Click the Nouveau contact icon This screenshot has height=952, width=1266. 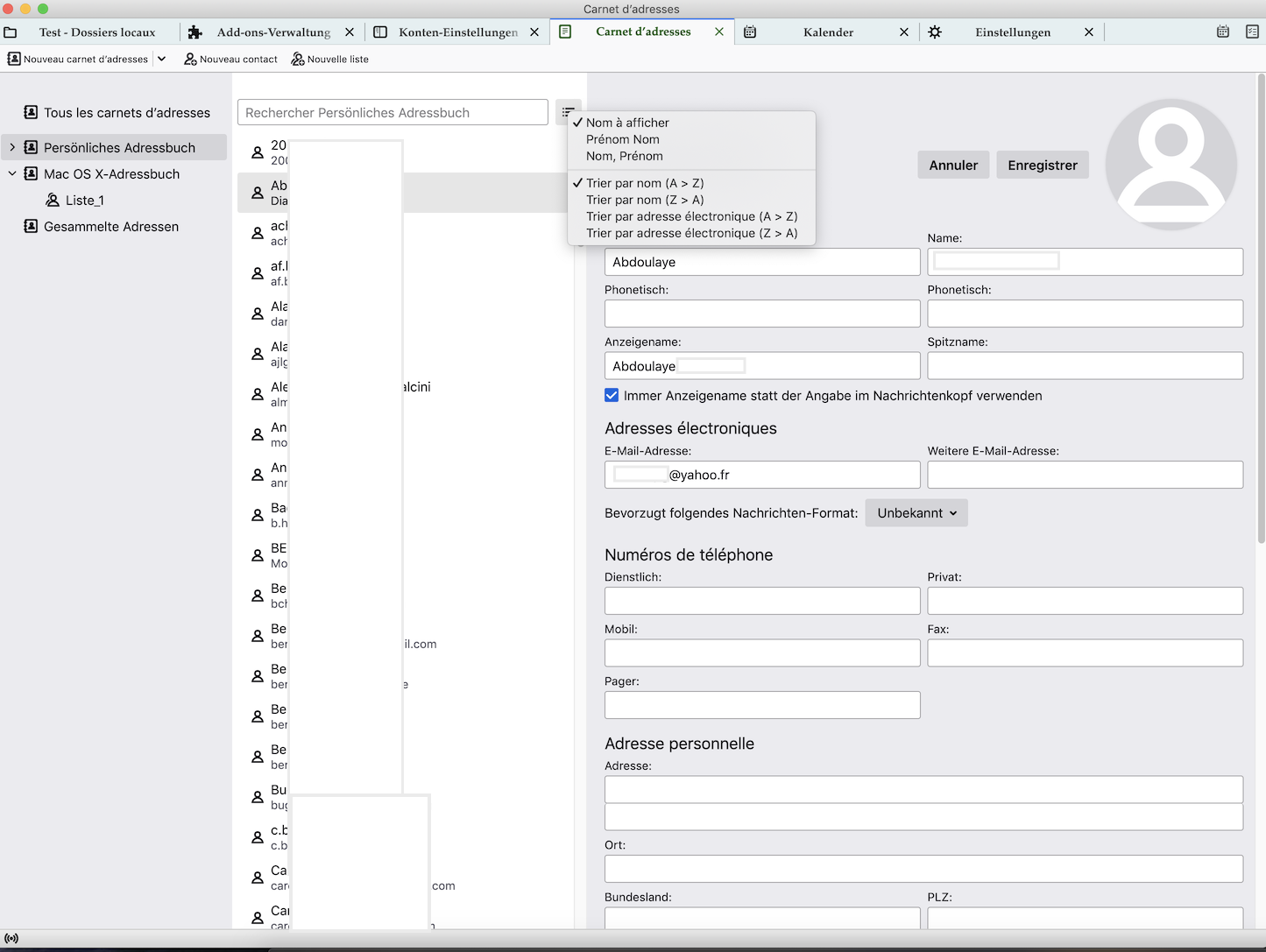(x=190, y=60)
